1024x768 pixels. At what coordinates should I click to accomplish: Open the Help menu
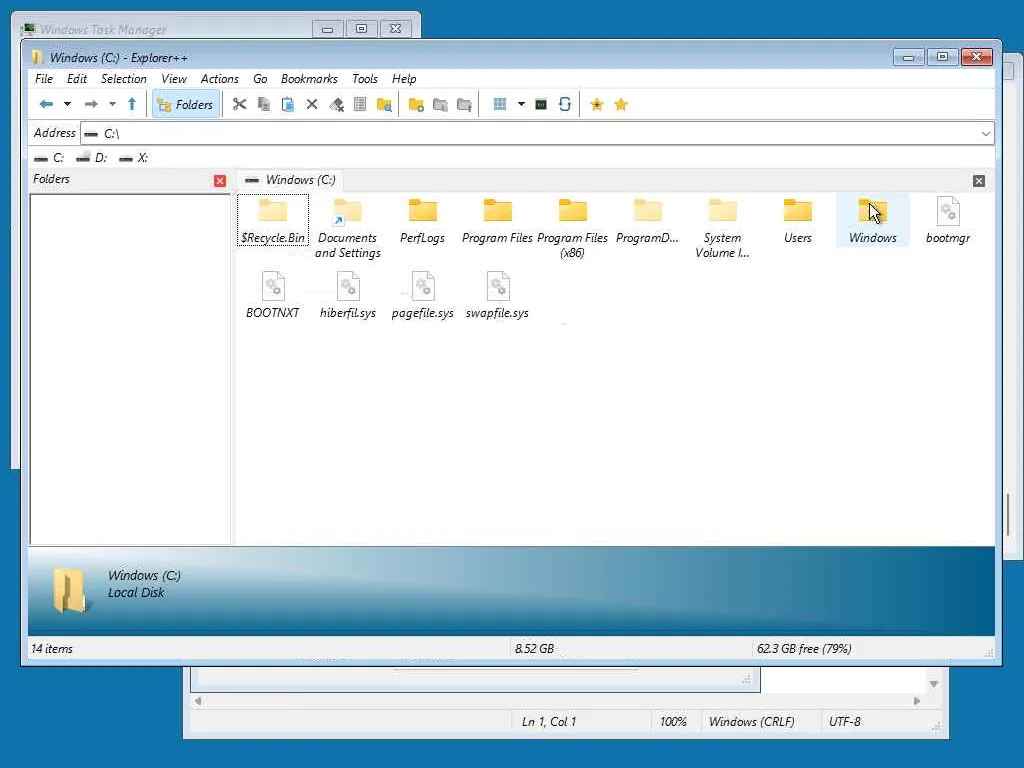pos(404,78)
